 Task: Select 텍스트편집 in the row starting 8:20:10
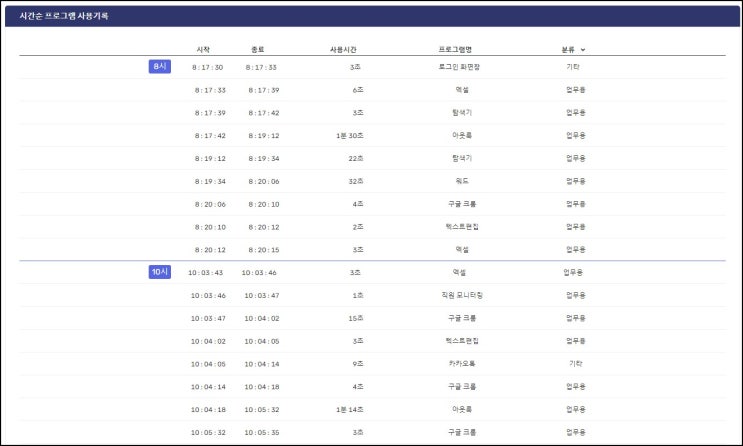click(x=462, y=227)
